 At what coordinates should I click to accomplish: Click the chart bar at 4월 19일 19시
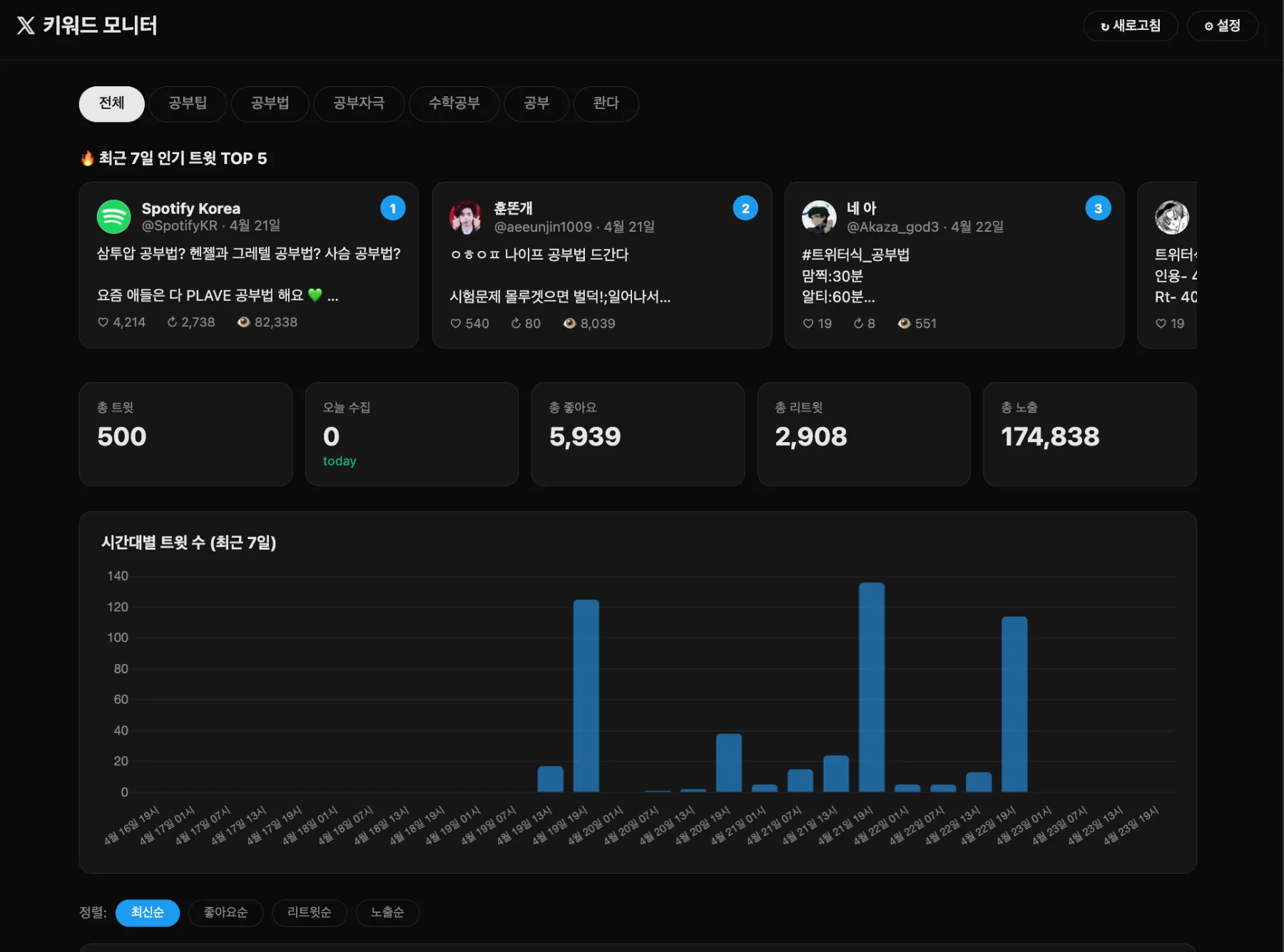pos(586,696)
